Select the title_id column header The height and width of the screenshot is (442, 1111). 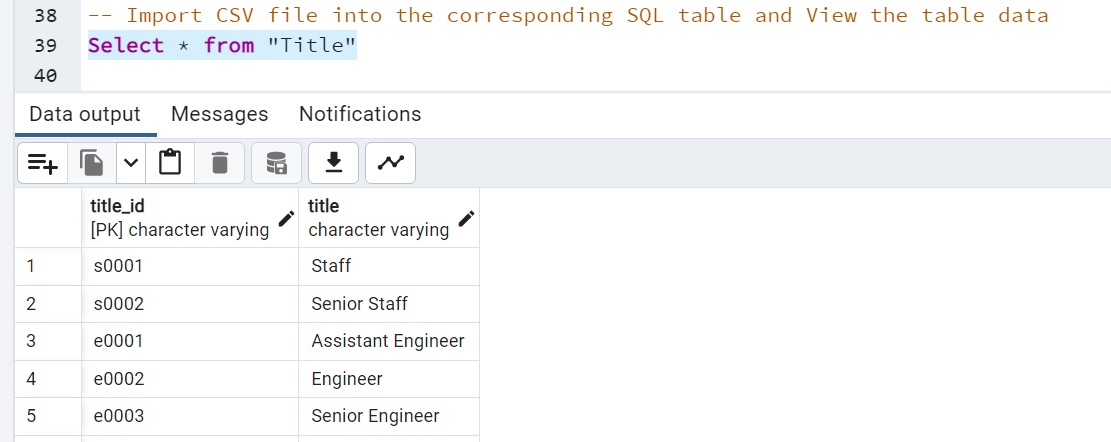190,217
